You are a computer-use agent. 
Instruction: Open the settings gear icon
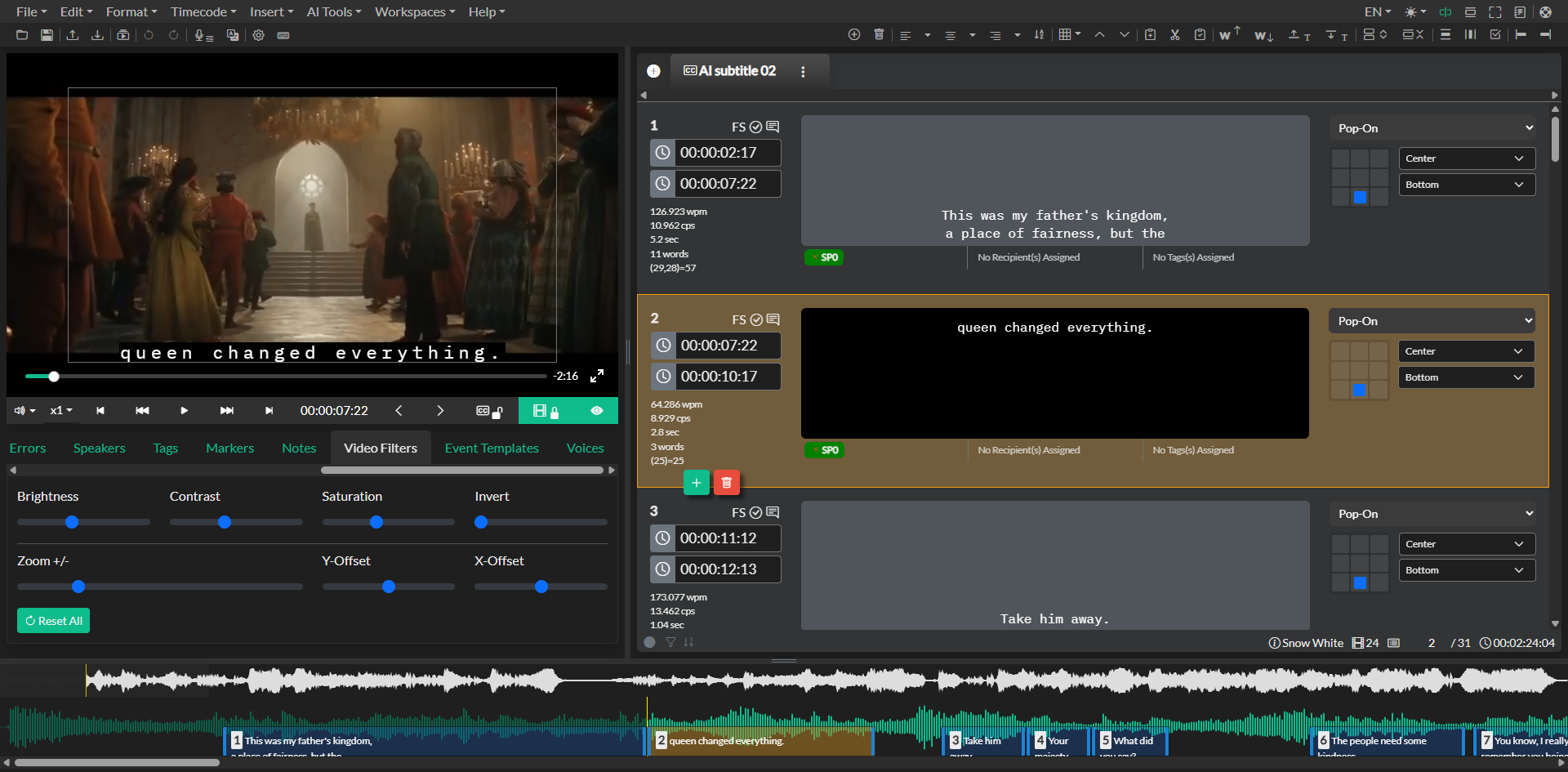259,35
